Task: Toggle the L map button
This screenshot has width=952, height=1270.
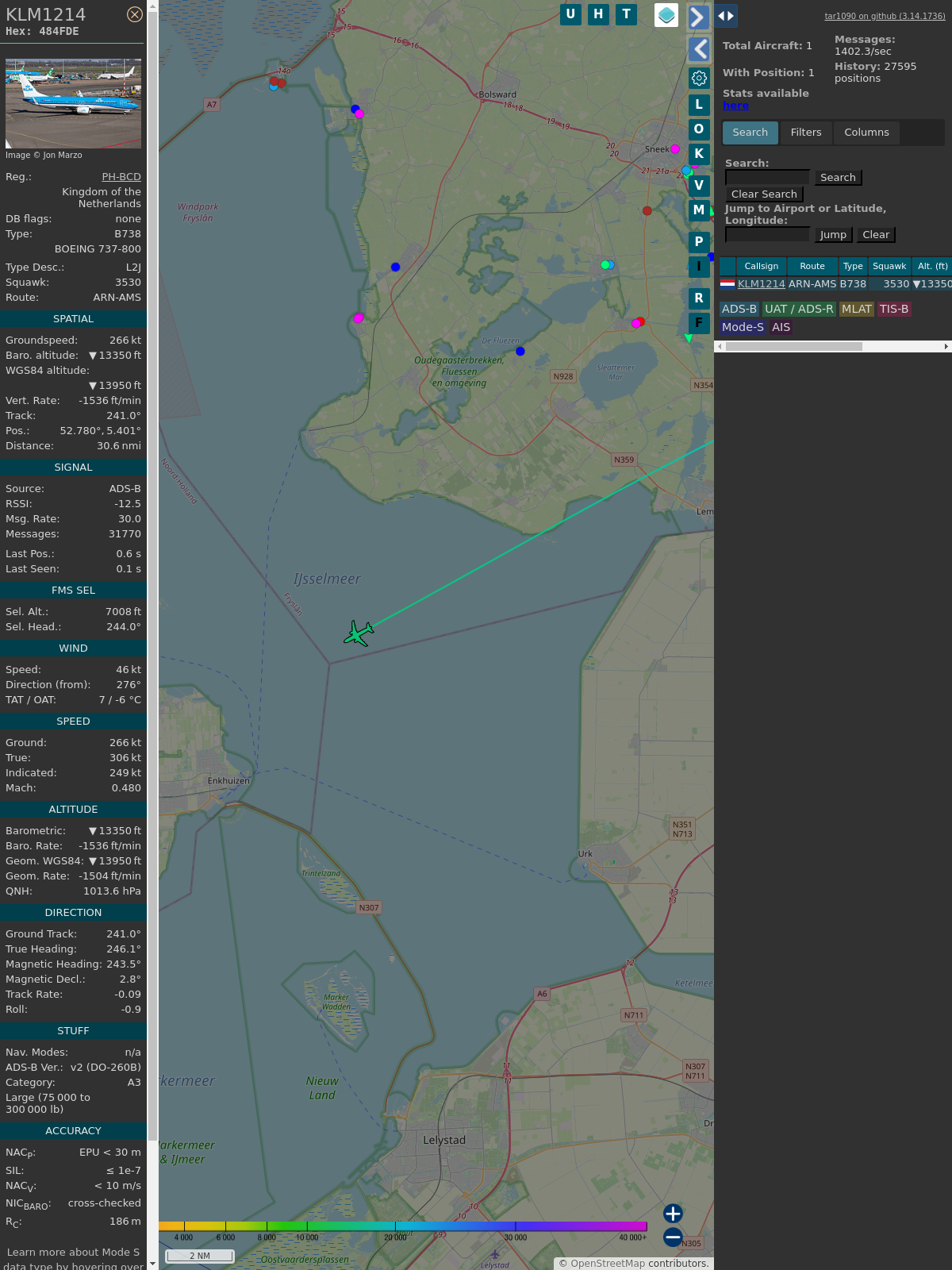Action: 699,104
